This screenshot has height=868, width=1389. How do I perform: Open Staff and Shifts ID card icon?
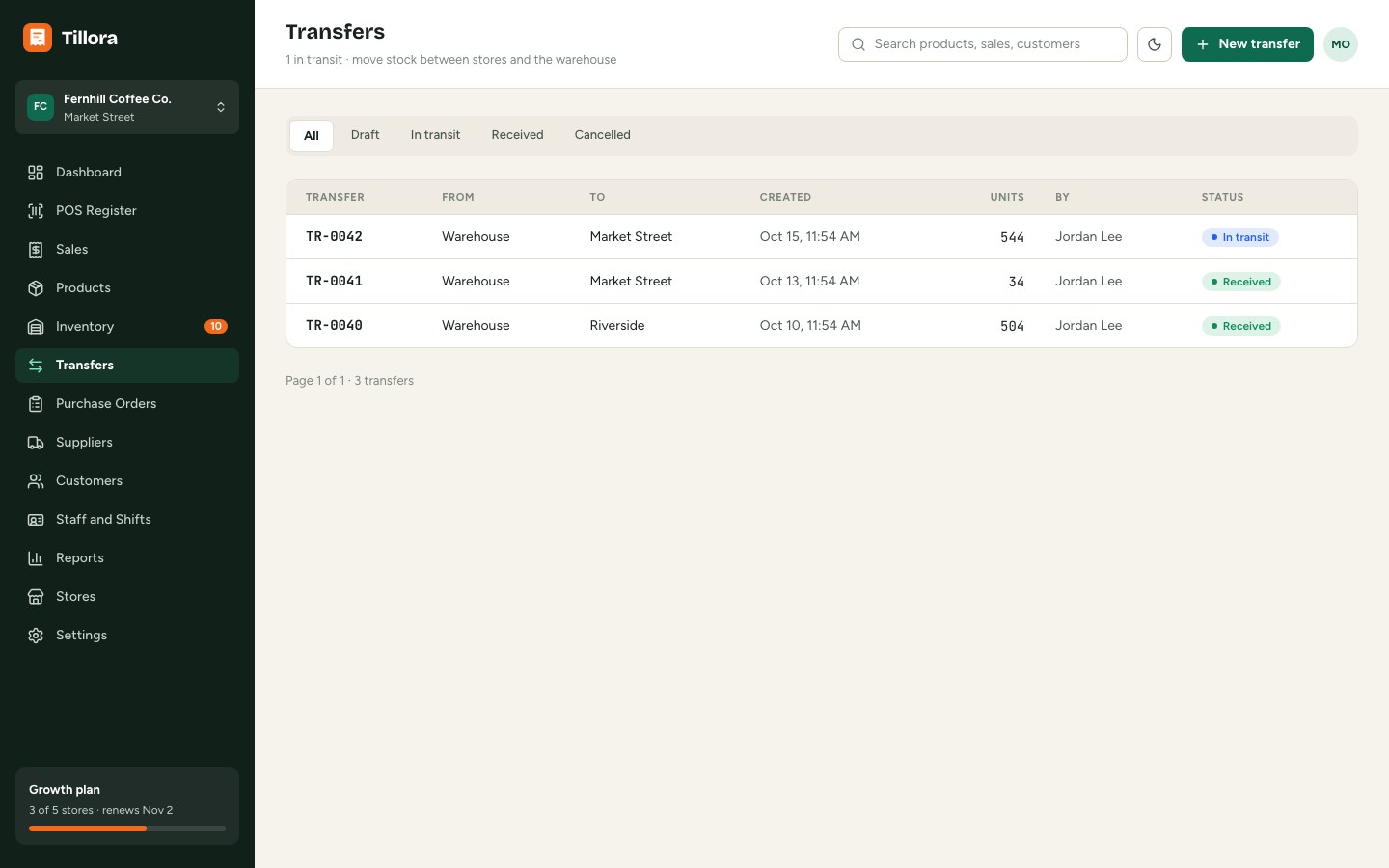[36, 520]
